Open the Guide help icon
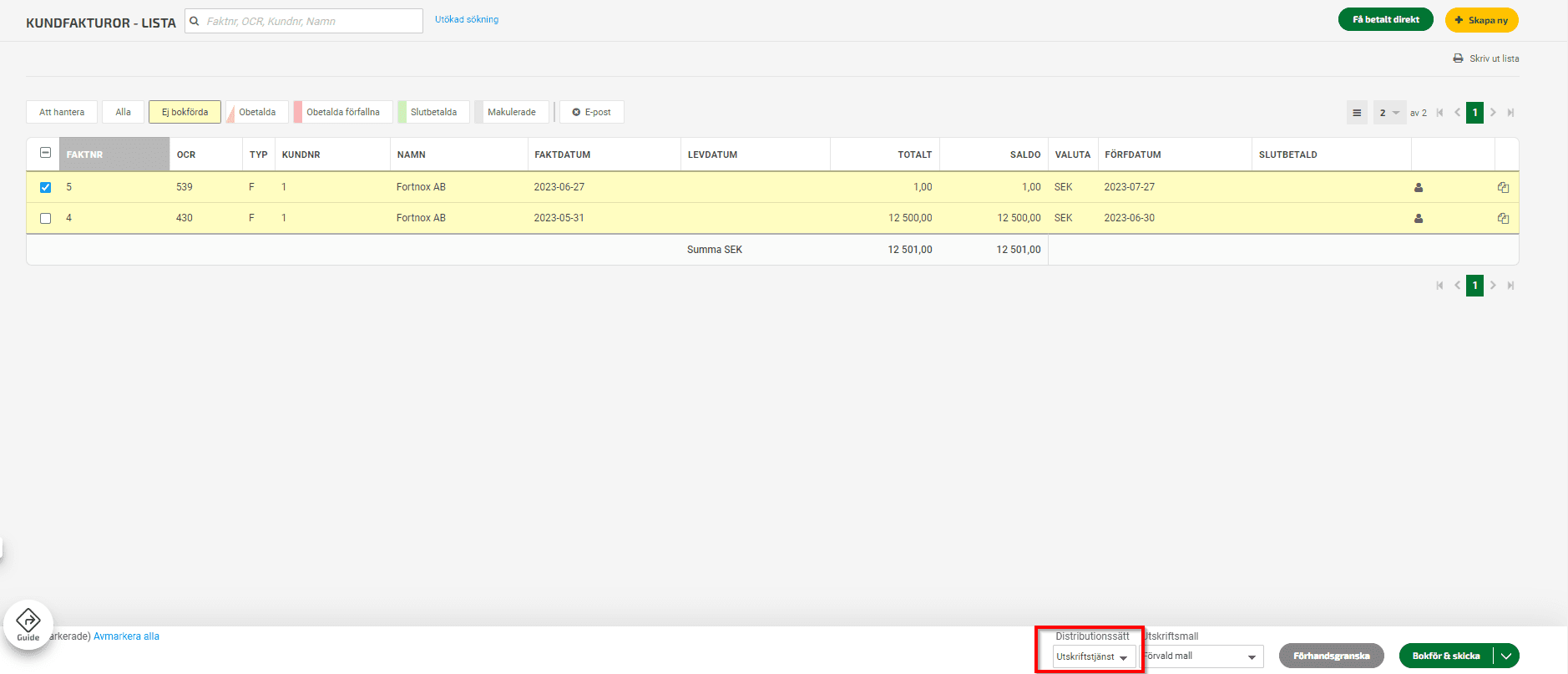This screenshot has width=1568, height=674. coord(28,624)
